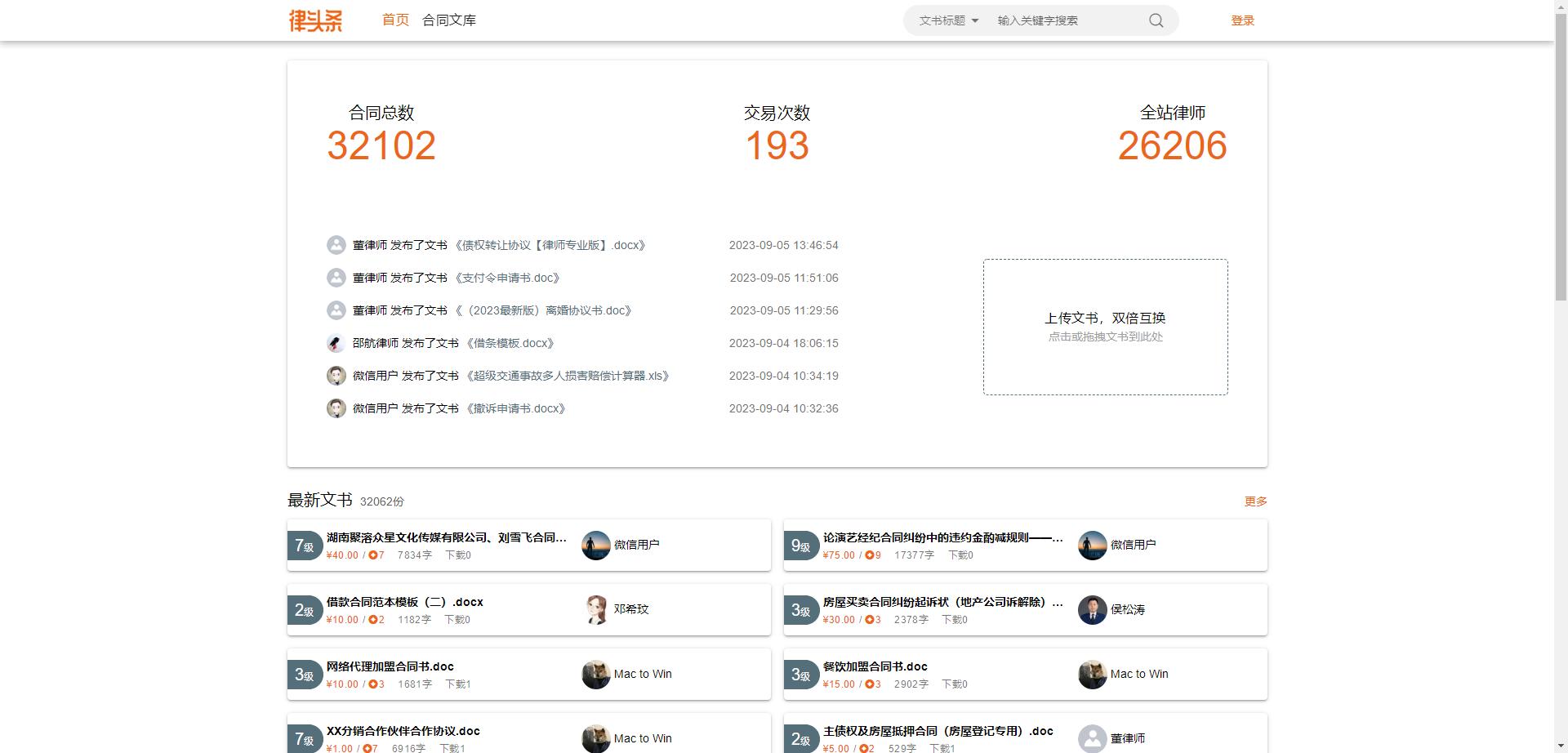Open the 文书标题 search dropdown
Screen dimensions: 1568x753
click(946, 20)
